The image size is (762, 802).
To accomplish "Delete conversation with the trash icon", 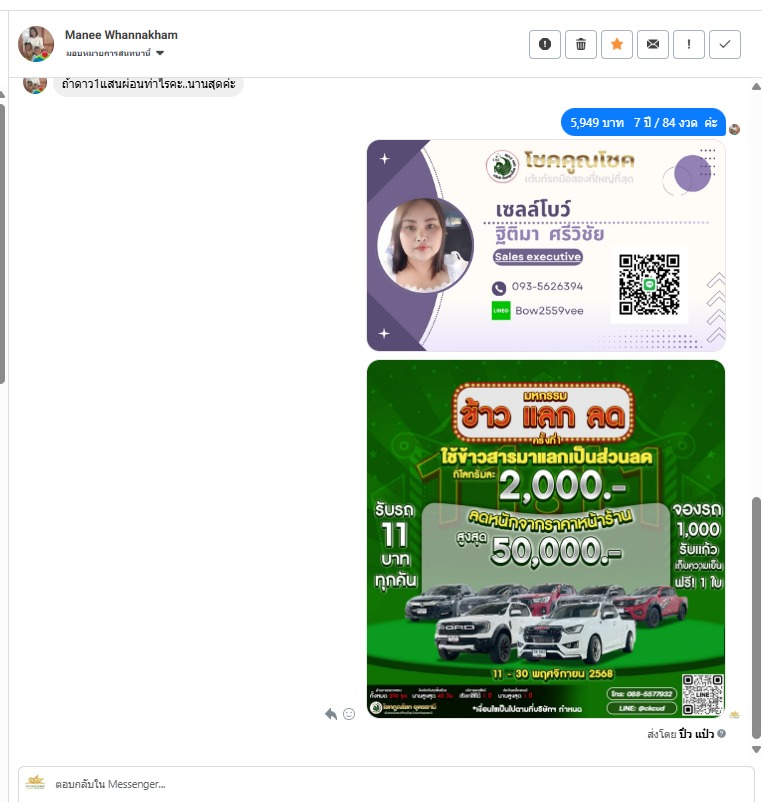I will pos(581,44).
